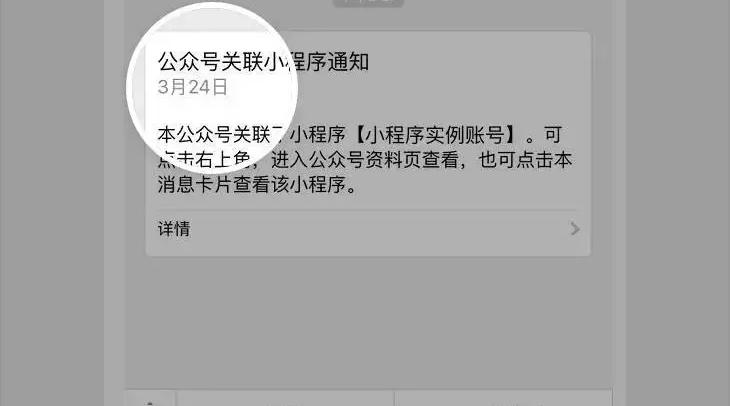Tap the message card's bottom right corner

pos(584,249)
